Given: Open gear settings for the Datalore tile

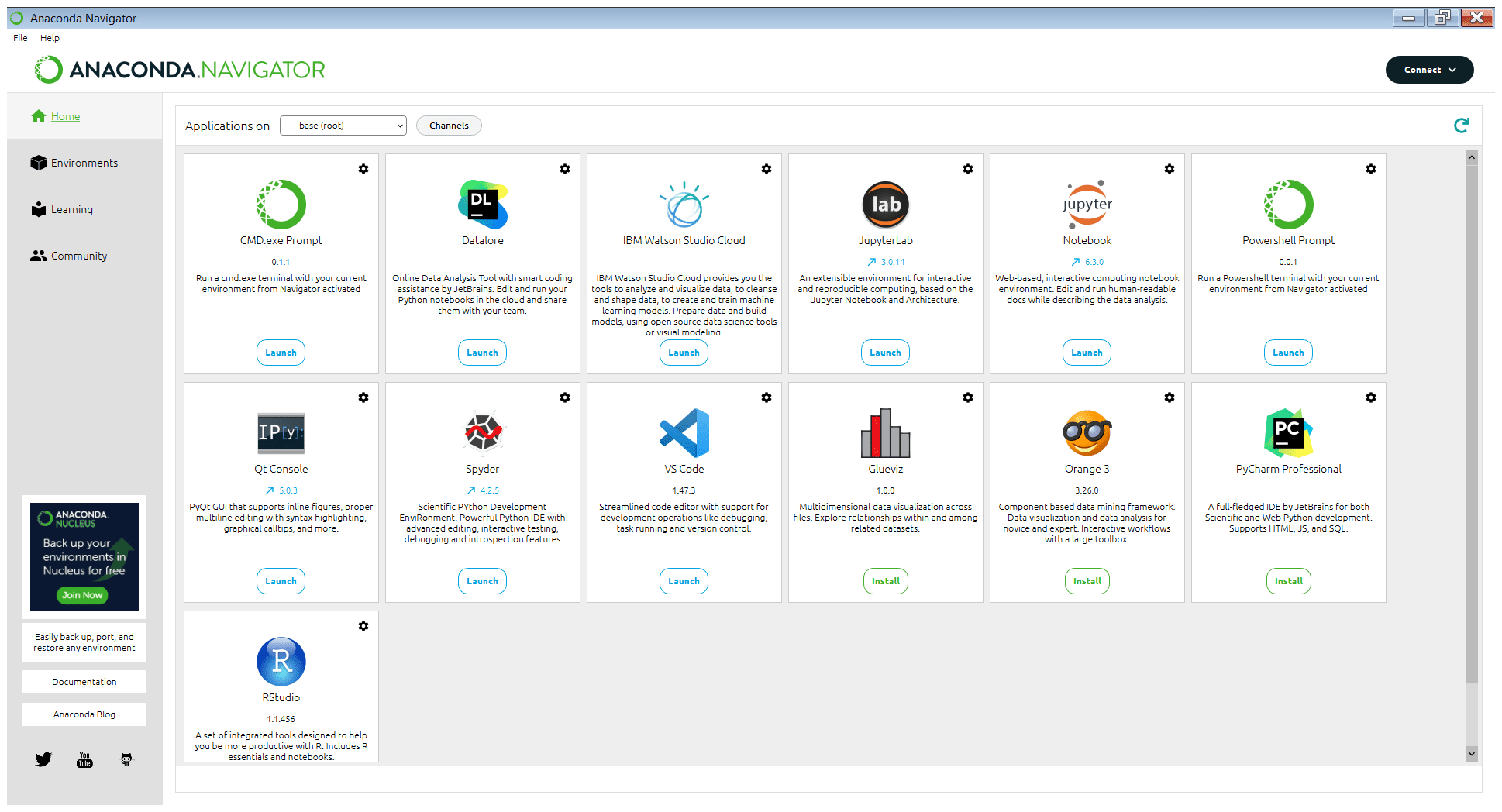Looking at the screenshot, I should pyautogui.click(x=565, y=169).
